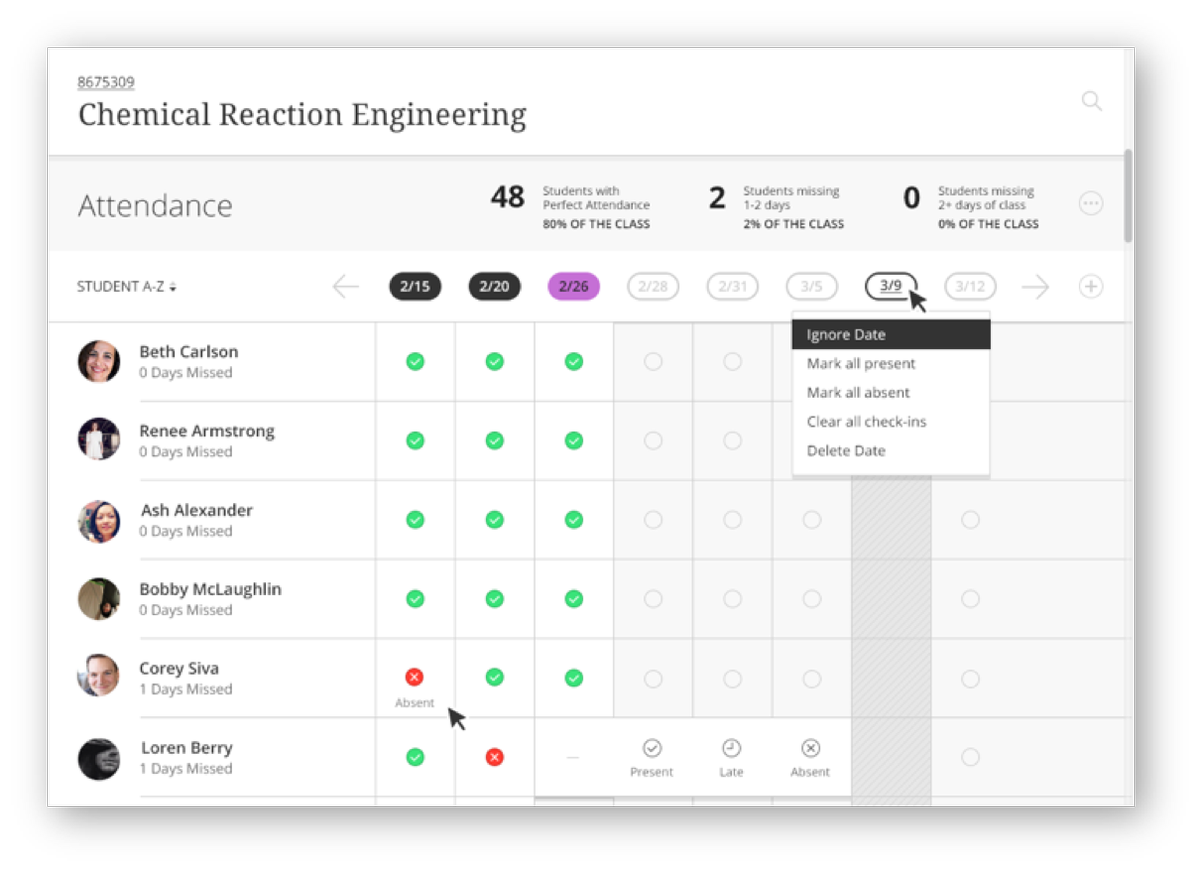Open the 2/31 date pill
The height and width of the screenshot is (872, 1200).
click(x=732, y=287)
